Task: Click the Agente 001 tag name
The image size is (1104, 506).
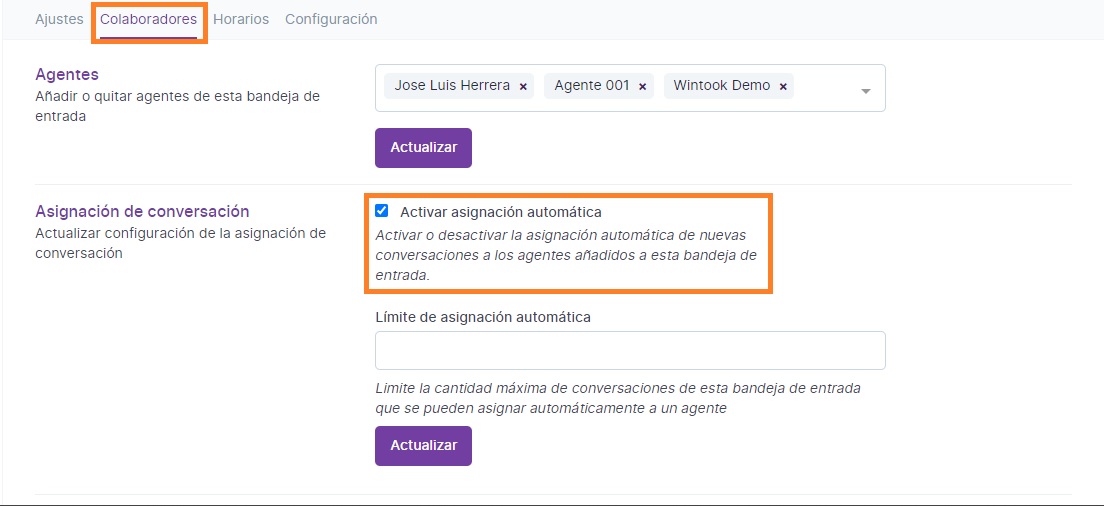Action: [x=591, y=86]
